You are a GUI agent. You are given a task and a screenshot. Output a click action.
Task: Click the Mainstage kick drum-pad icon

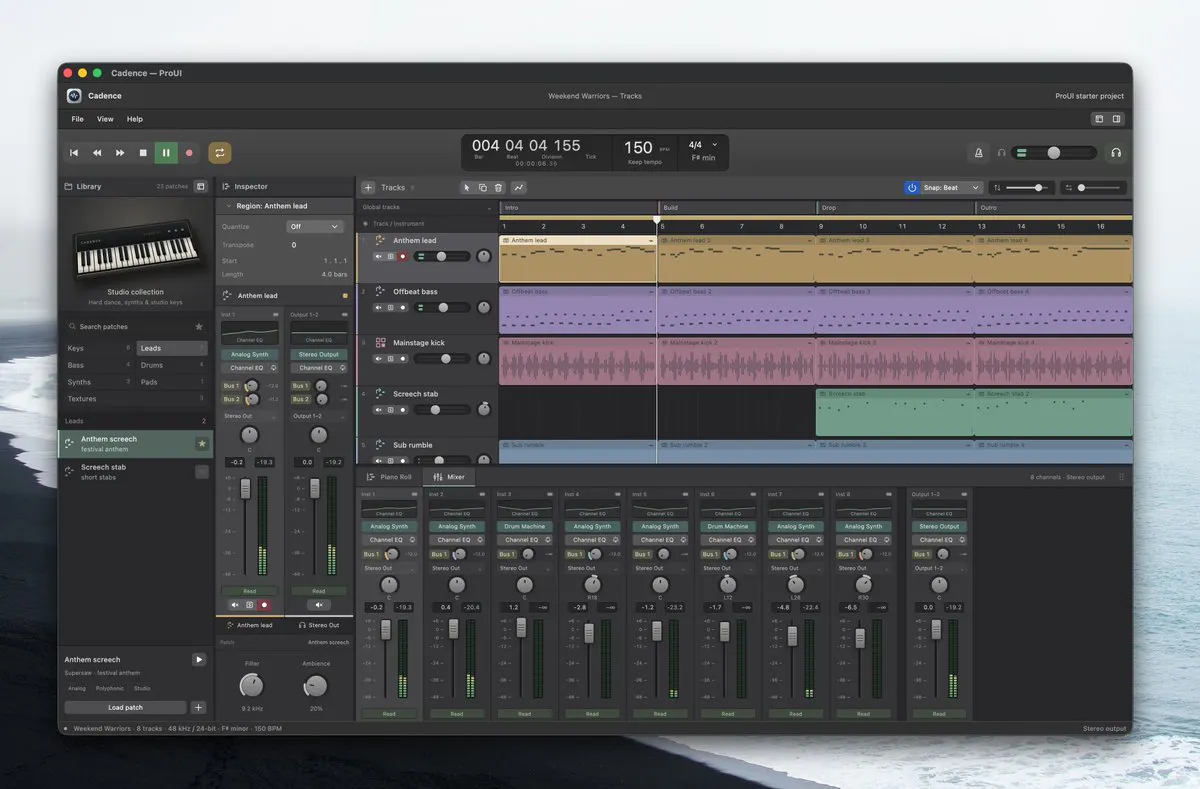[381, 343]
